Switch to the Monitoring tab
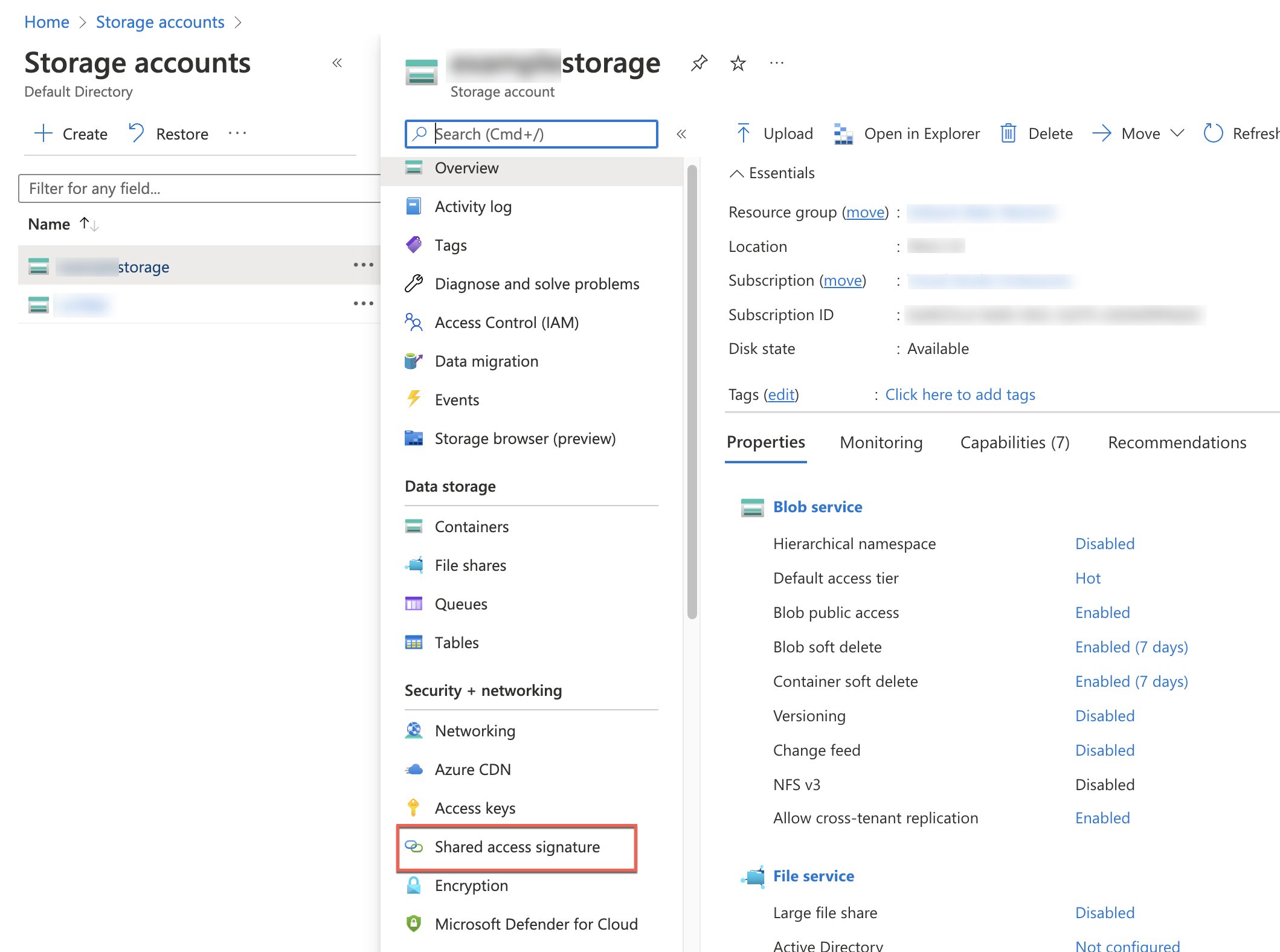 click(x=881, y=442)
